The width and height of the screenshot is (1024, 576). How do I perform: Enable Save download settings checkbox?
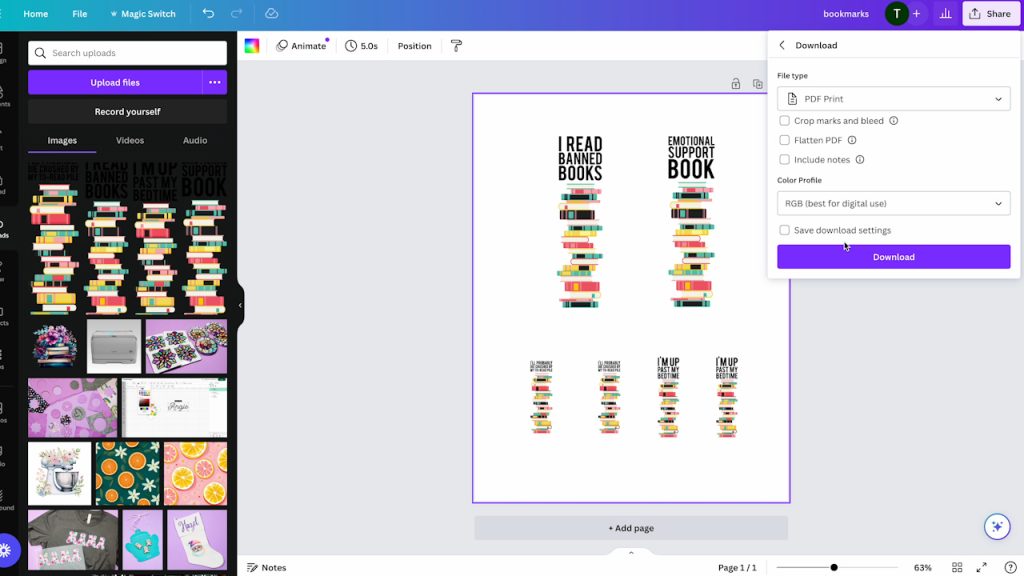pyautogui.click(x=785, y=230)
